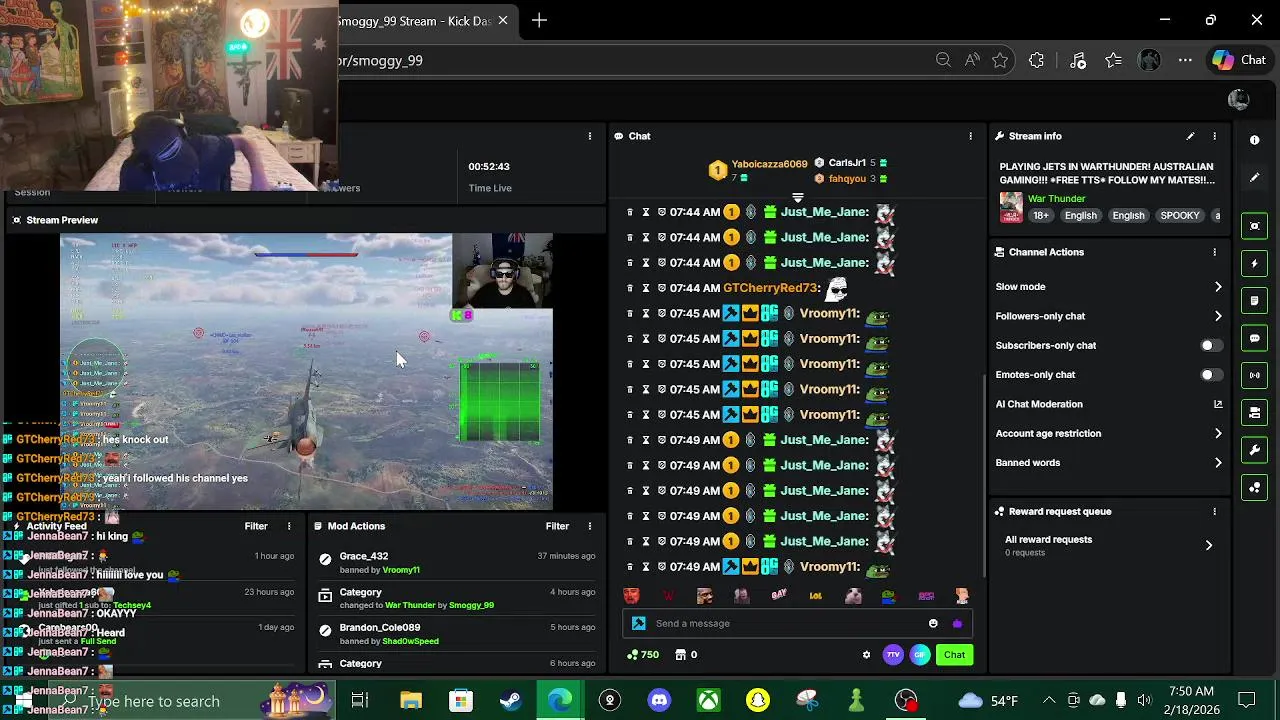Toggle rewards panel icon in sidebar
1280x720 pixels.
1255,487
